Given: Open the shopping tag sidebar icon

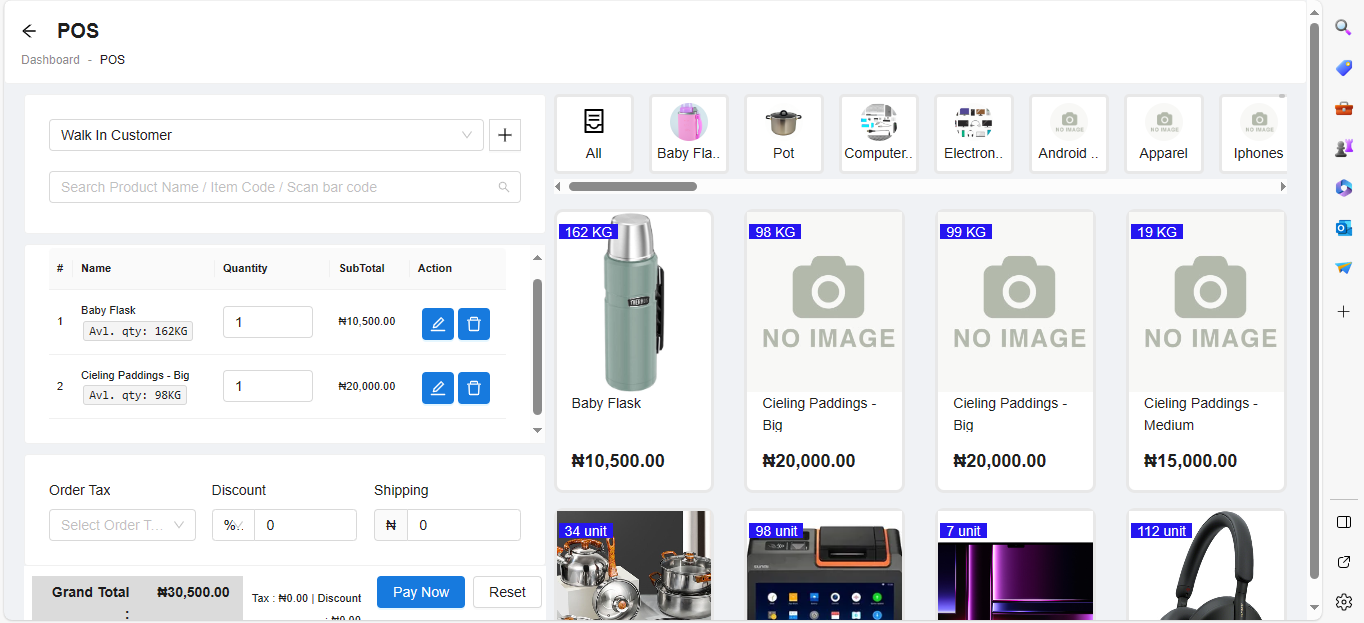Looking at the screenshot, I should [x=1343, y=67].
